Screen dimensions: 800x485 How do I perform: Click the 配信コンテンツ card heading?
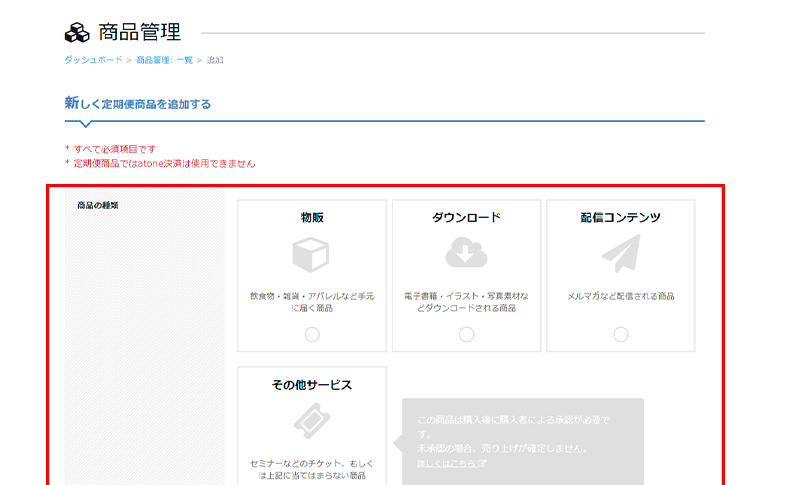pyautogui.click(x=620, y=217)
